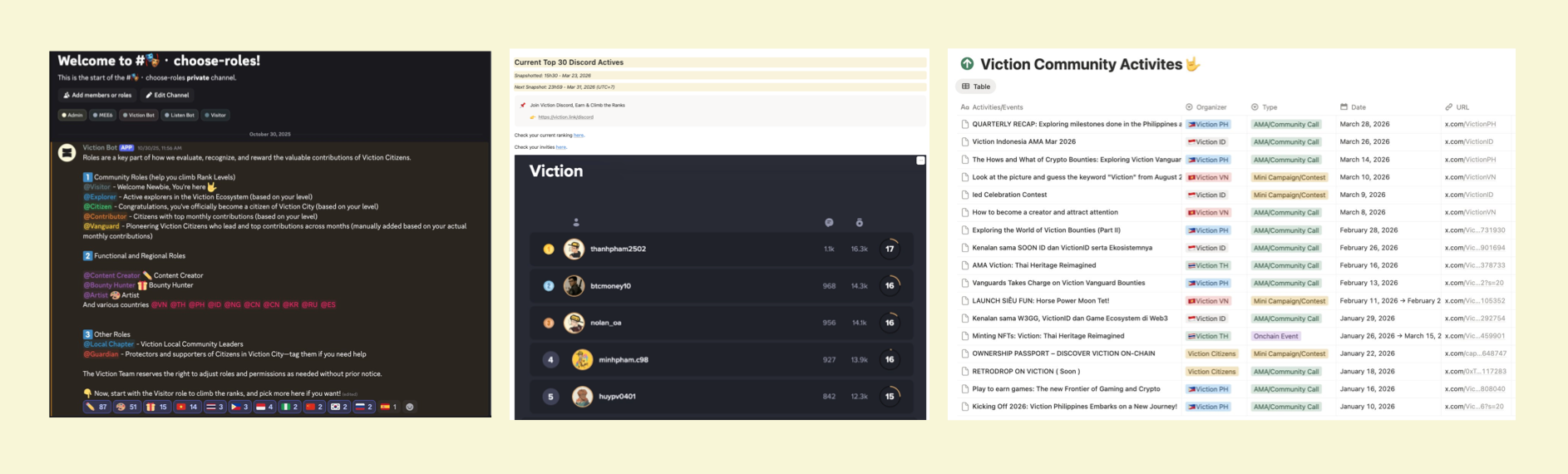Open the viction.link/discord invite link

565,117
